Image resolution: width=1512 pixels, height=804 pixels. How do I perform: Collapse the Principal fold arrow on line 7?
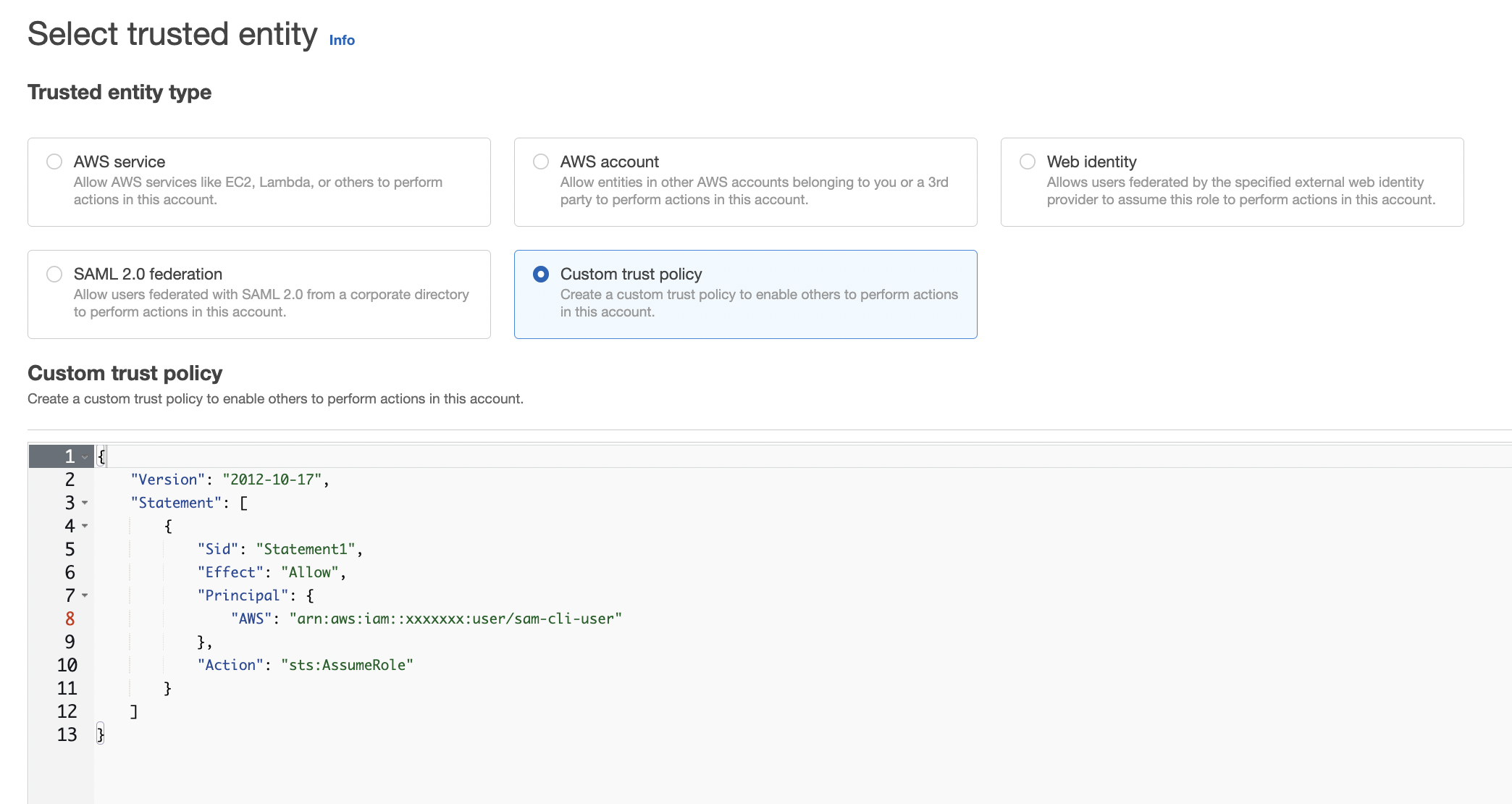click(x=85, y=595)
